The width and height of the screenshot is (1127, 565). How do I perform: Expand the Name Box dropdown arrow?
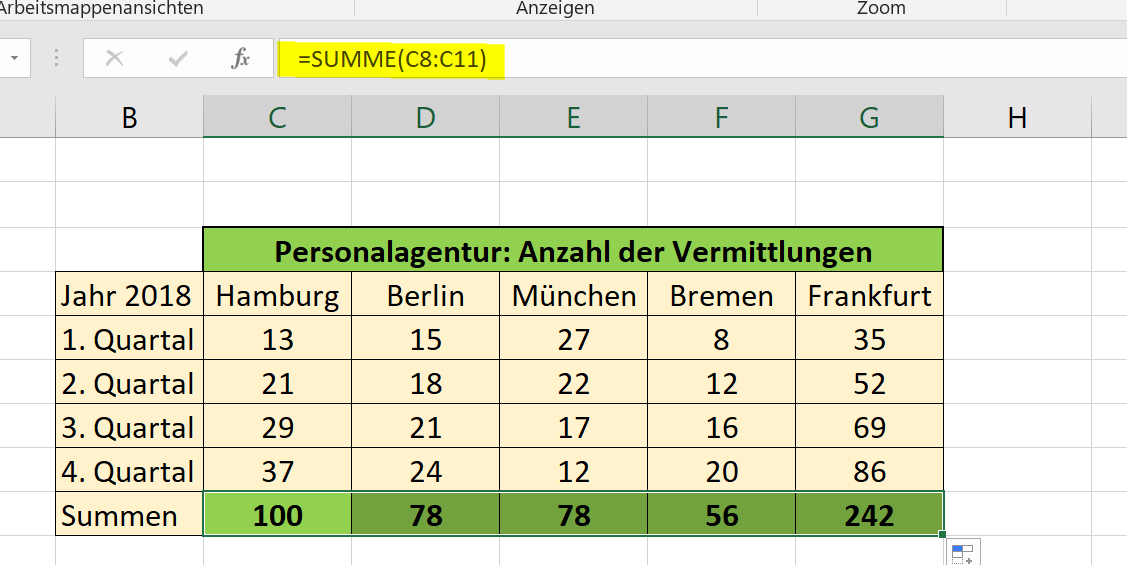14,58
